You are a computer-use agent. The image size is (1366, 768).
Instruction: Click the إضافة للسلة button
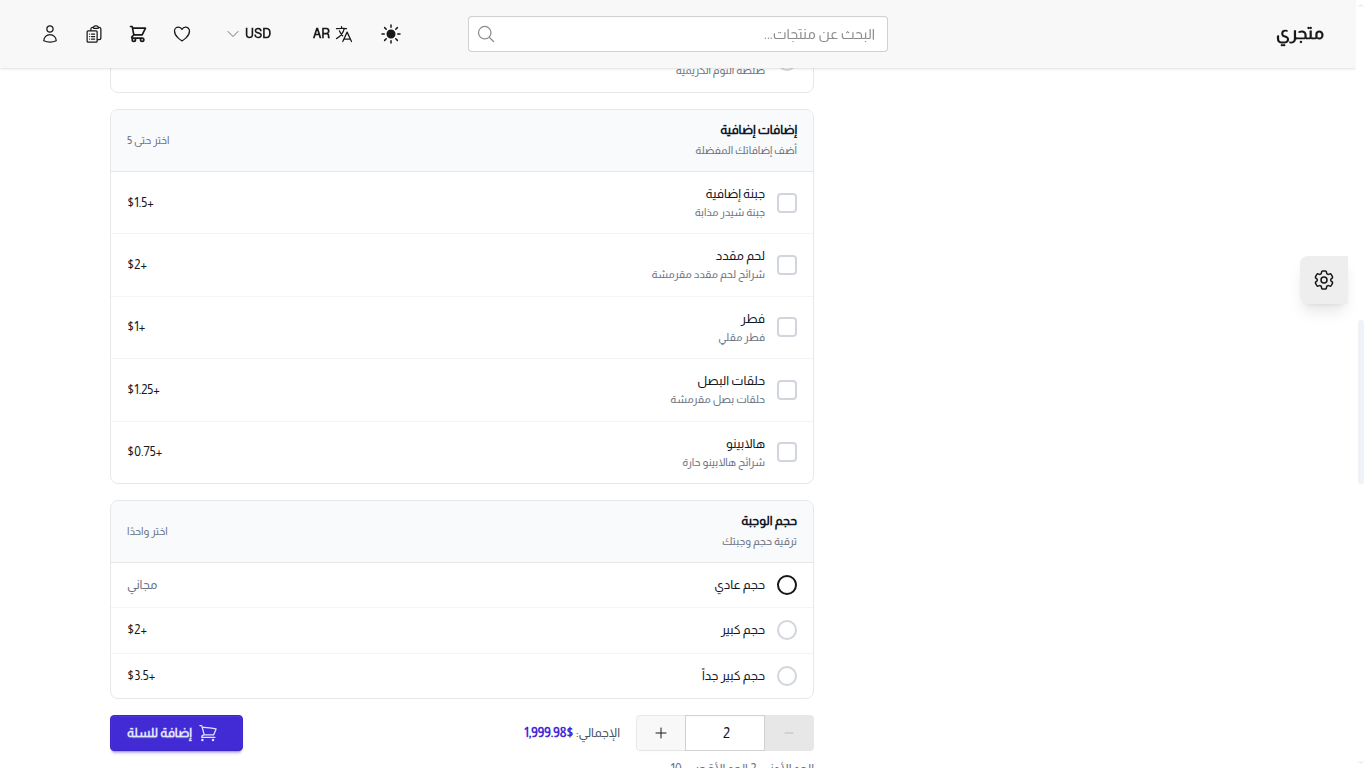[176, 733]
